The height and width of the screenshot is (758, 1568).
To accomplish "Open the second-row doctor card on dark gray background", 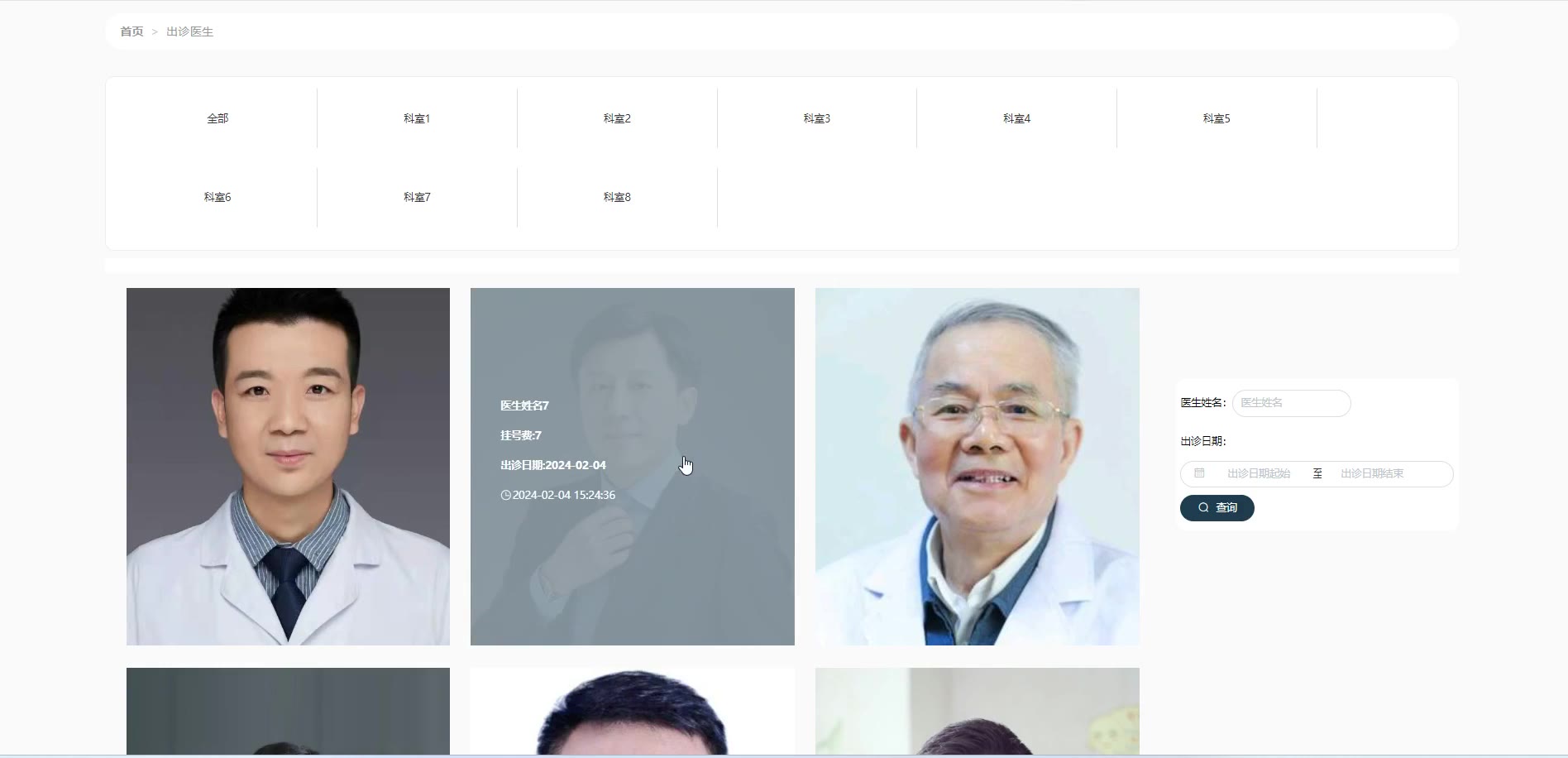I will (288, 712).
